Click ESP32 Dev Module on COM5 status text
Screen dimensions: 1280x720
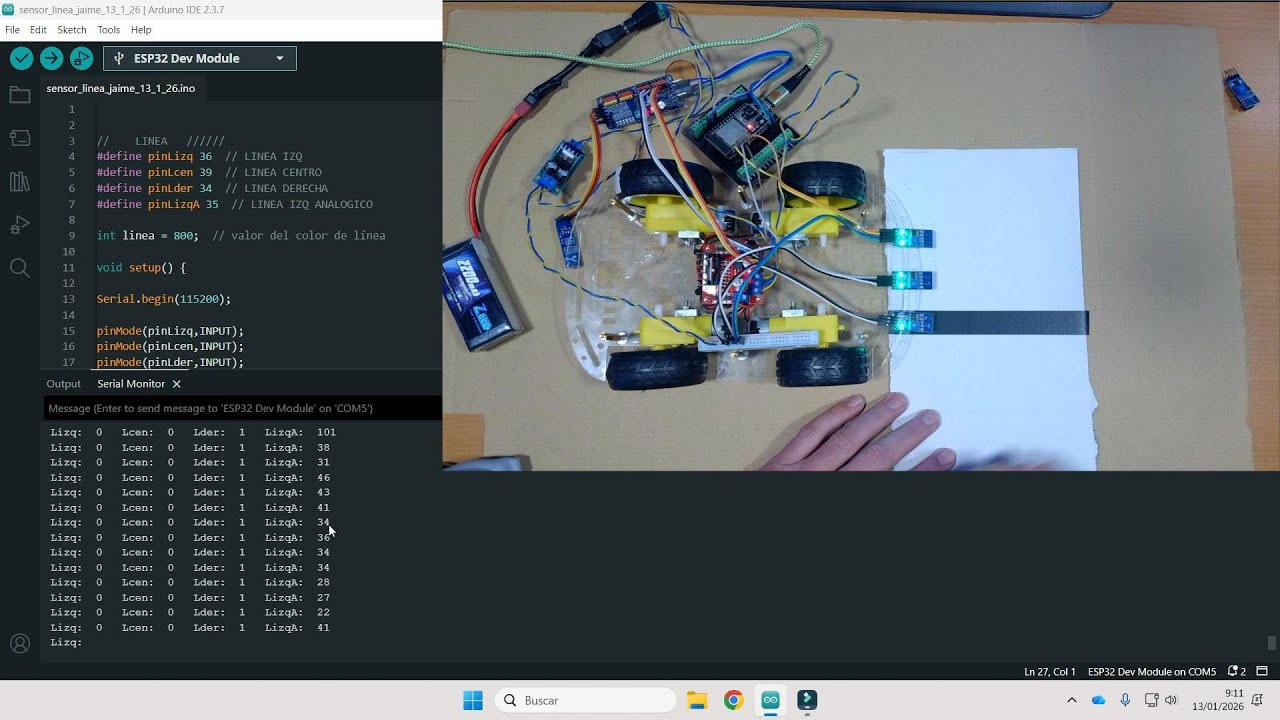(1152, 672)
